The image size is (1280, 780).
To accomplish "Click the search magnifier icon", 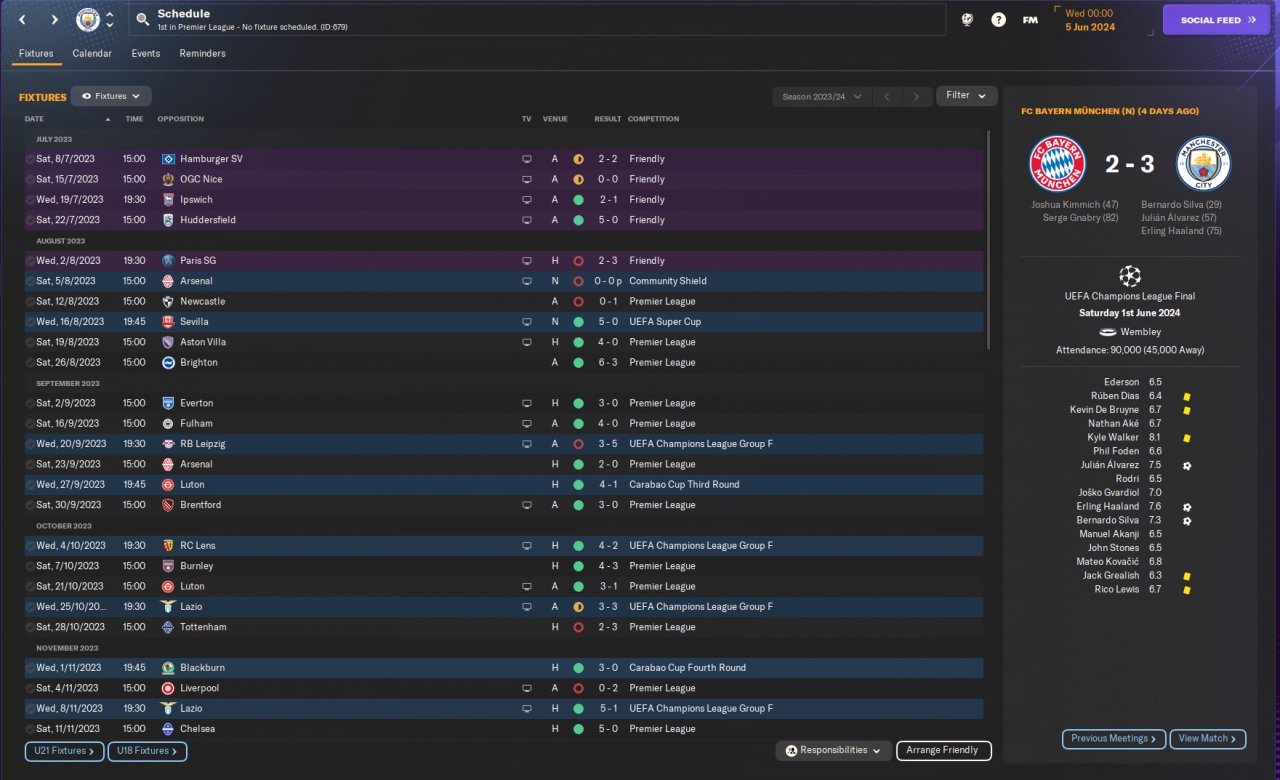I will [x=143, y=20].
